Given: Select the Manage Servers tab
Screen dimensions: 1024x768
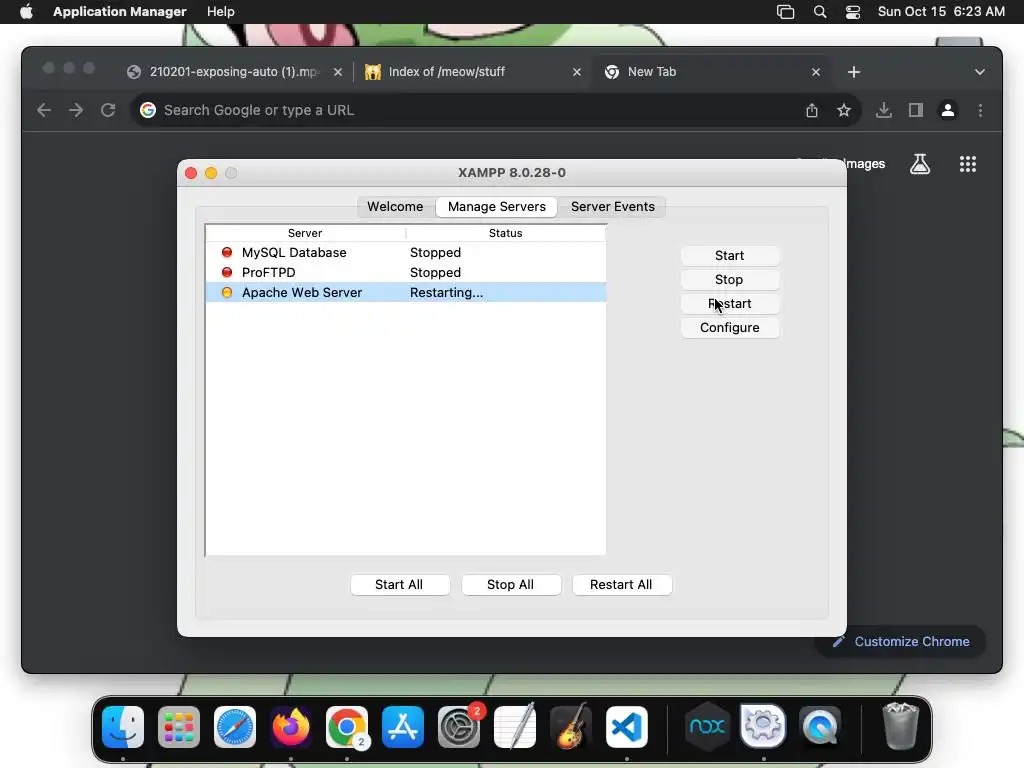Looking at the screenshot, I should (x=496, y=206).
